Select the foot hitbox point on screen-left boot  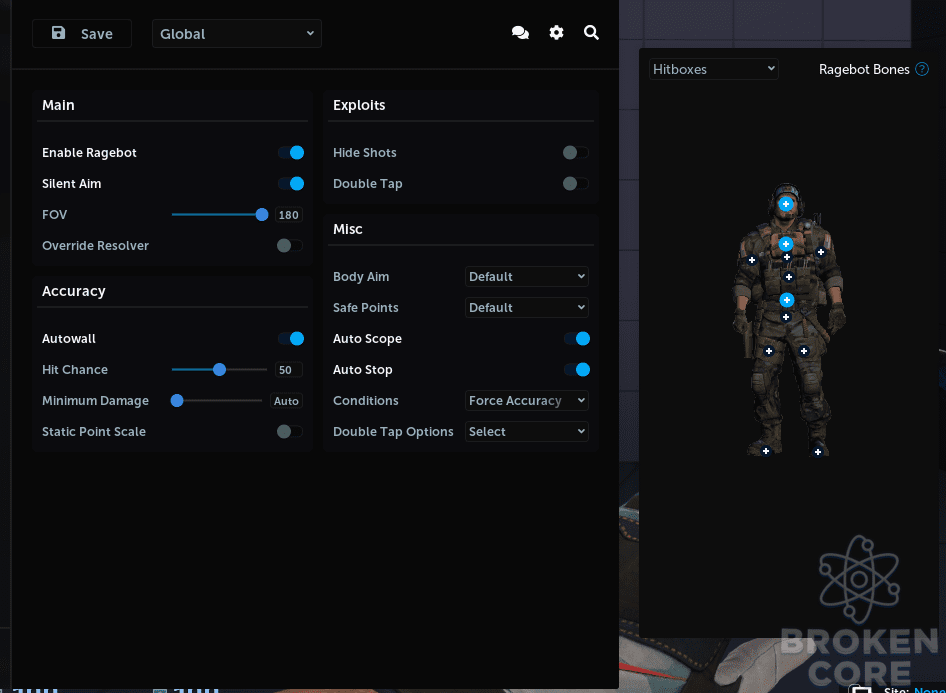pos(766,451)
